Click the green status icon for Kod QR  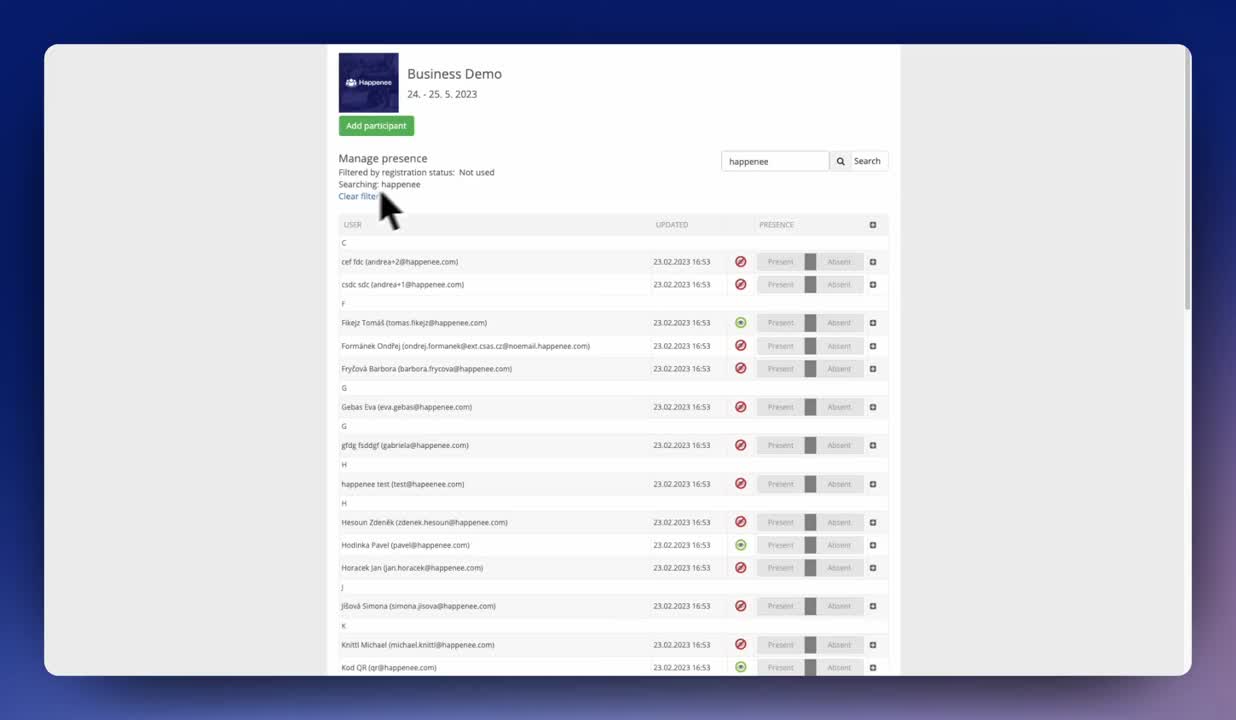click(x=741, y=667)
